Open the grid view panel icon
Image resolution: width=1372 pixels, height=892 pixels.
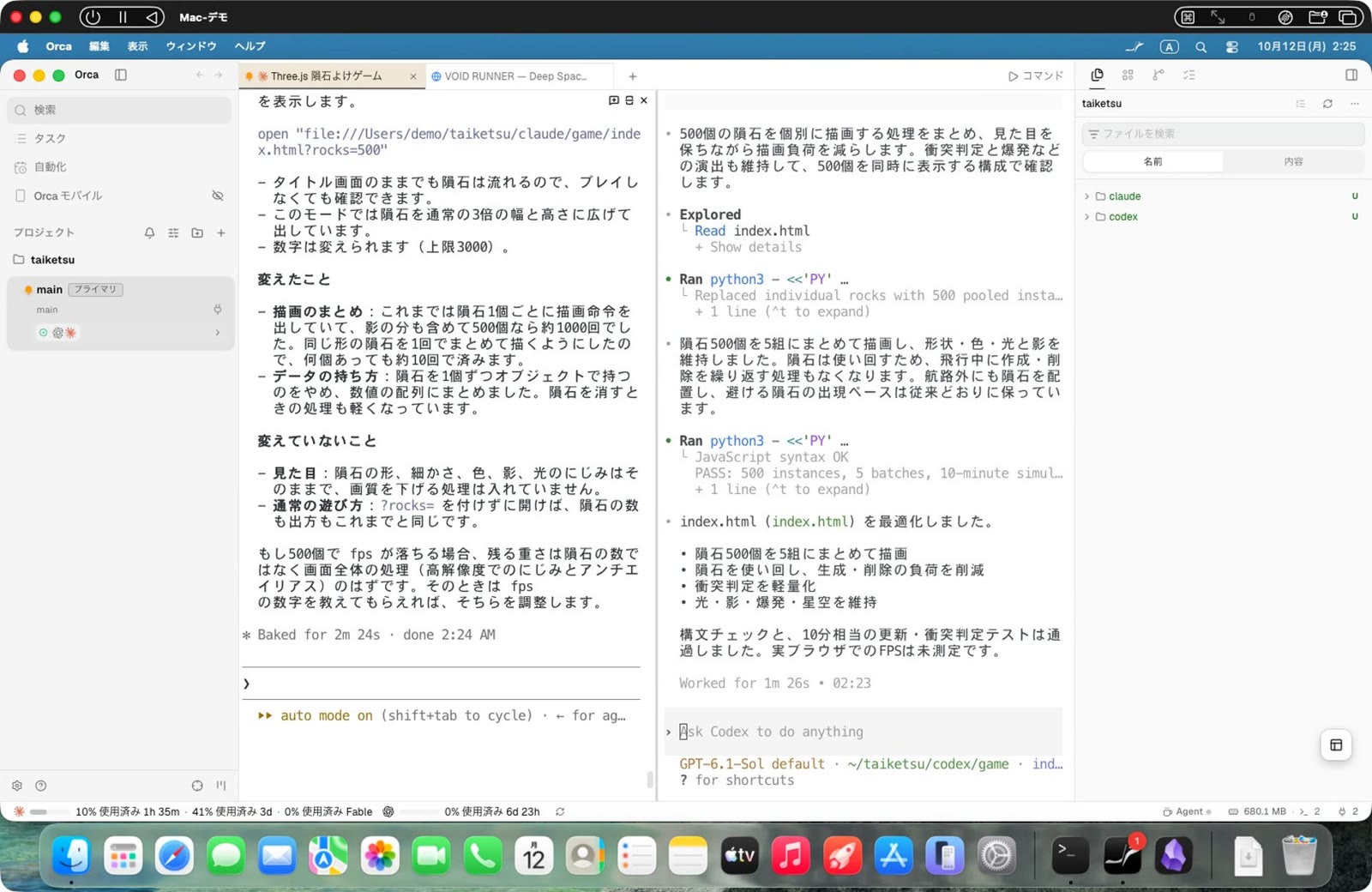(1128, 75)
